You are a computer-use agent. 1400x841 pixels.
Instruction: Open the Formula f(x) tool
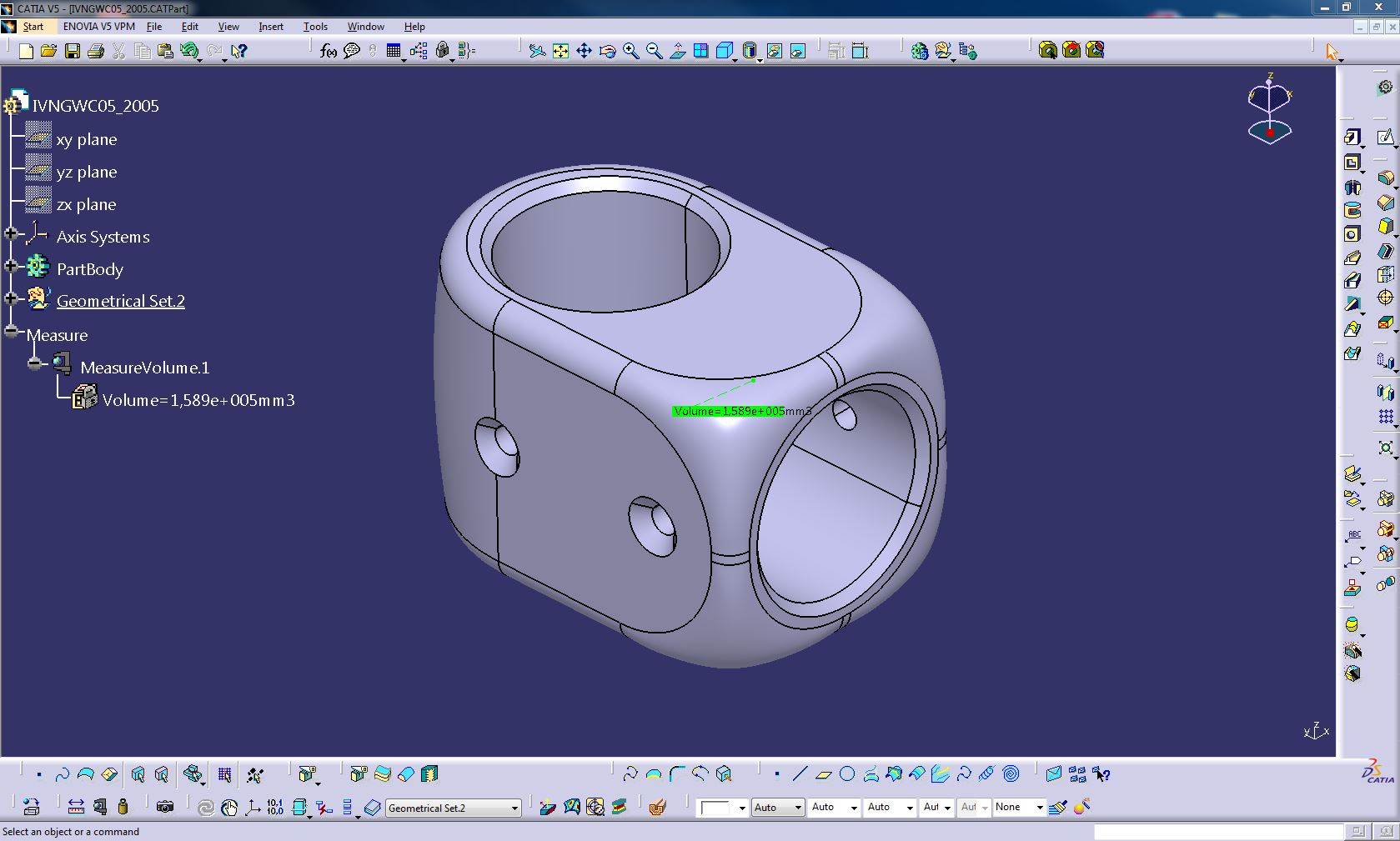click(x=329, y=52)
